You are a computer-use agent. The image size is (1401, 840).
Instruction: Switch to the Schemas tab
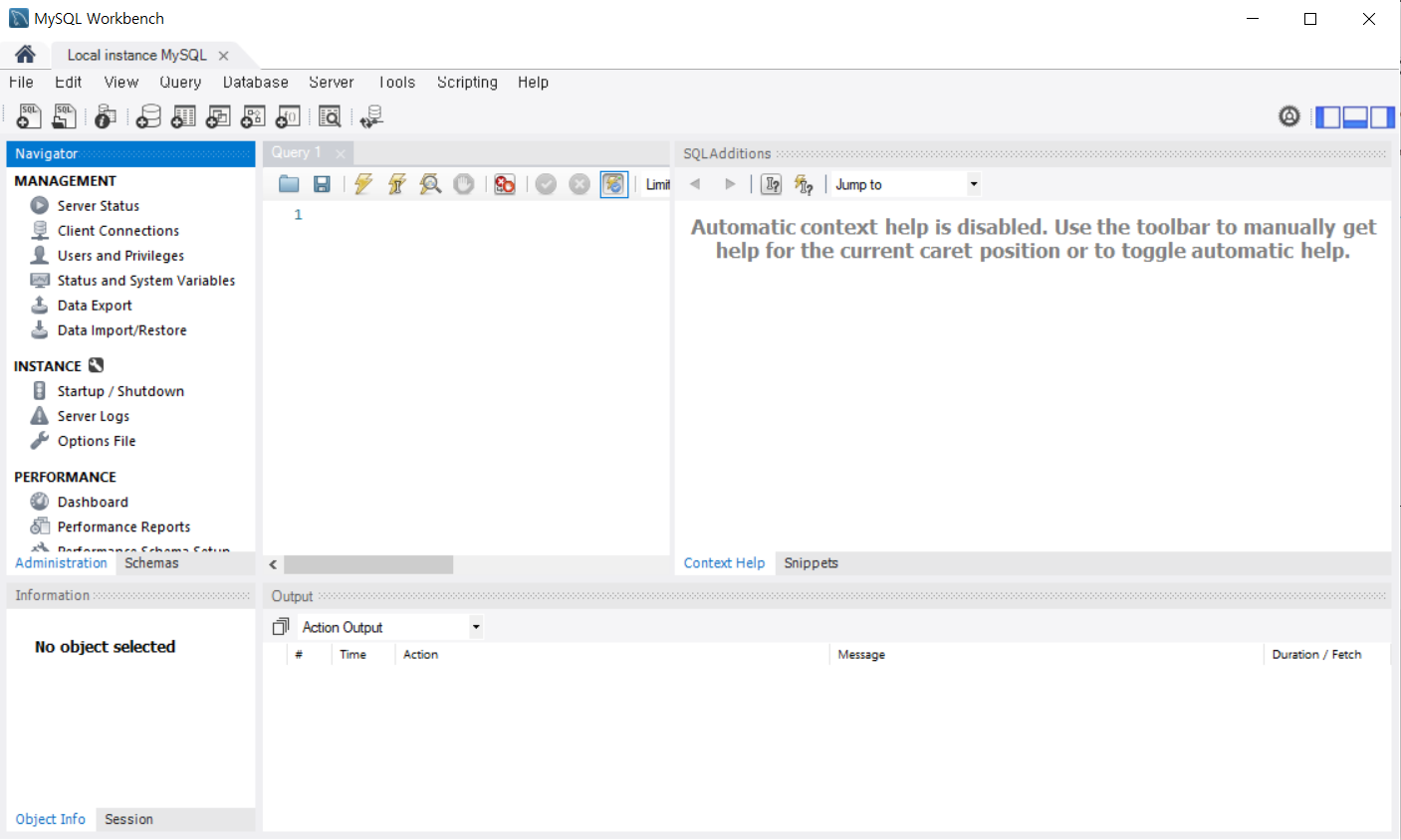coord(151,563)
